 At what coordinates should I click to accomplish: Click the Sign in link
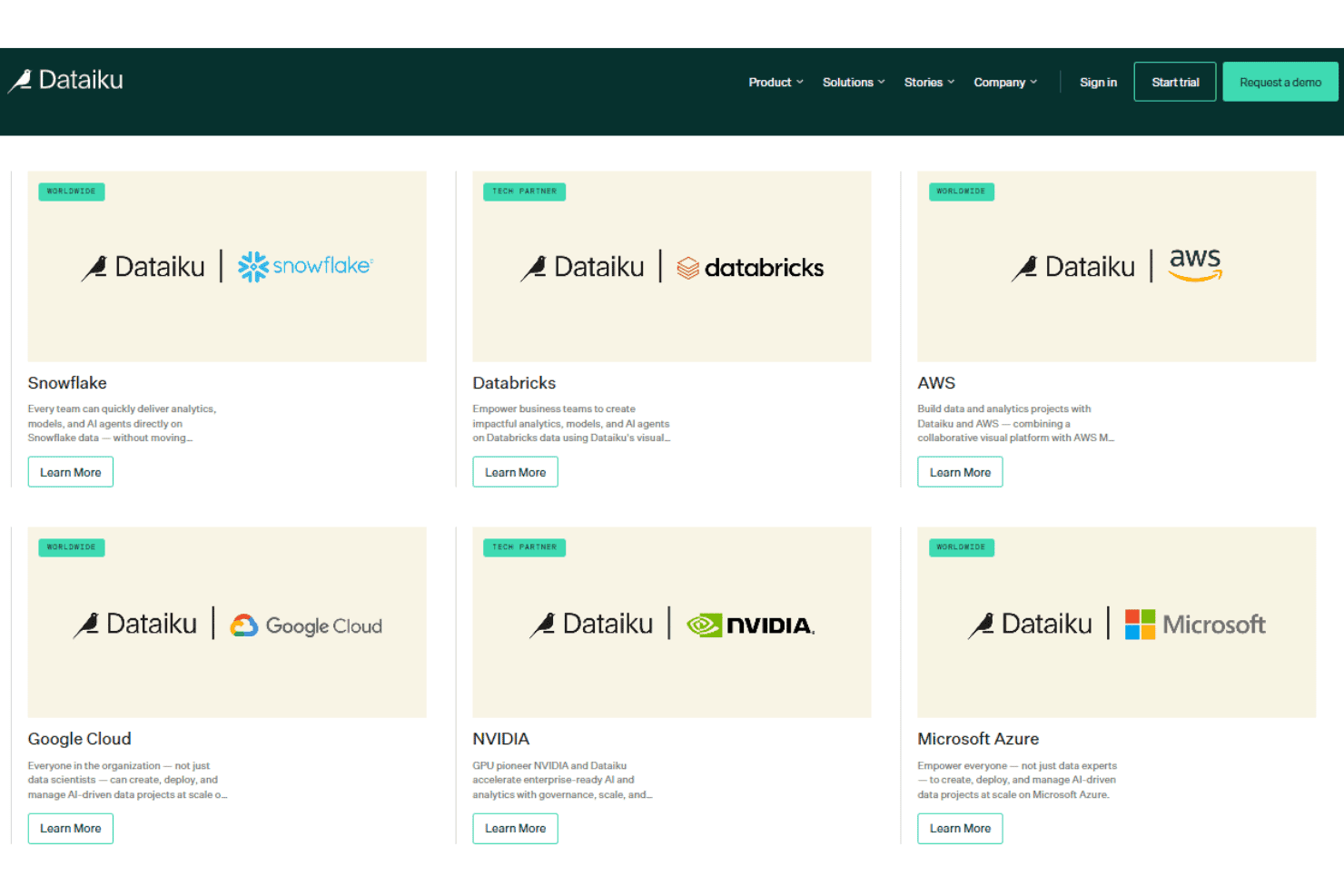tap(1098, 83)
